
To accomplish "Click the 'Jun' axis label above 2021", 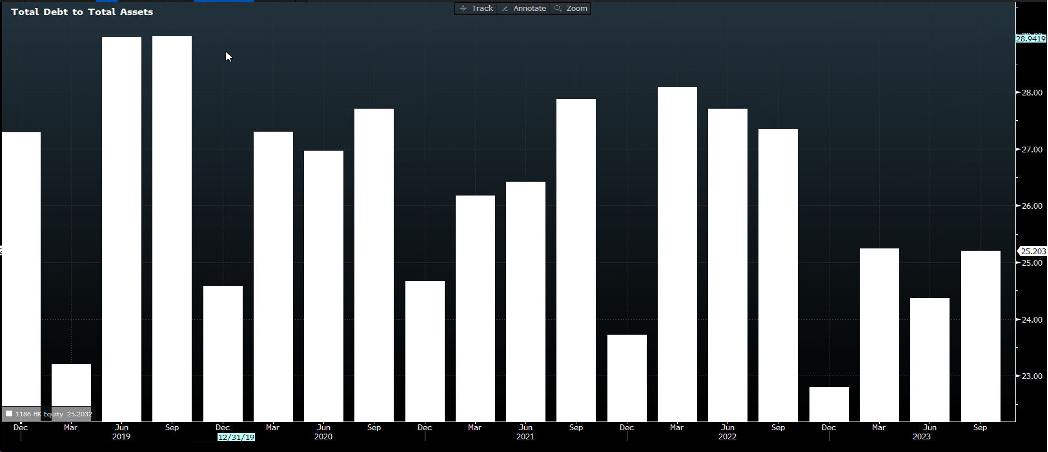I will [x=525, y=427].
